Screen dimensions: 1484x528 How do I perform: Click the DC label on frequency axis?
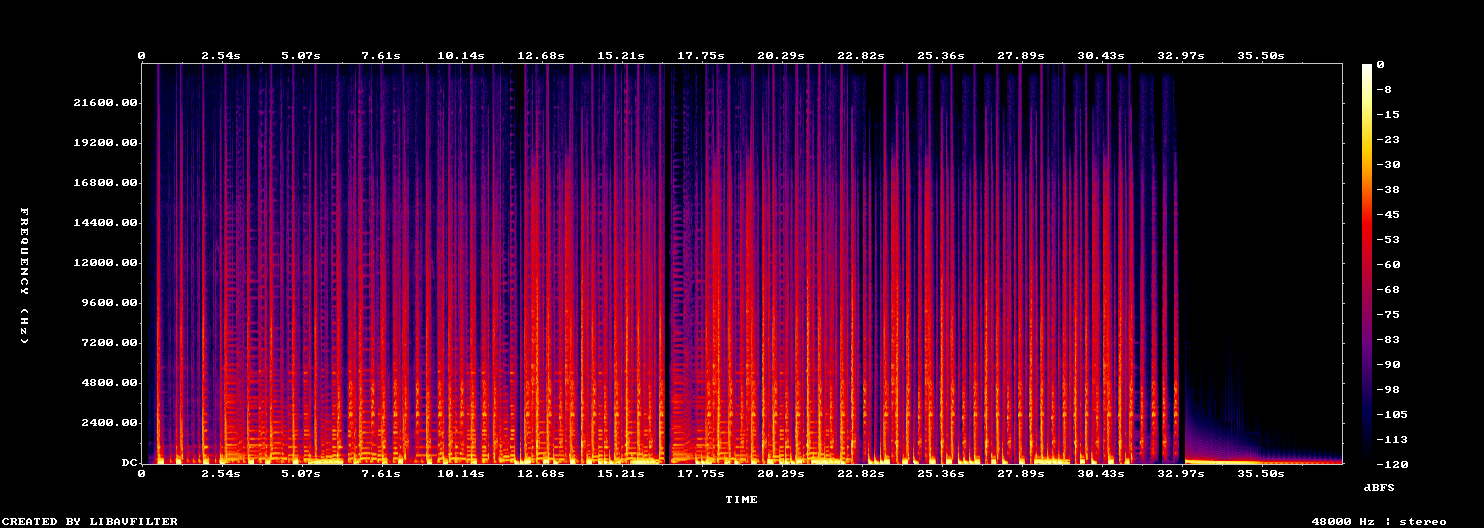pyautogui.click(x=129, y=463)
